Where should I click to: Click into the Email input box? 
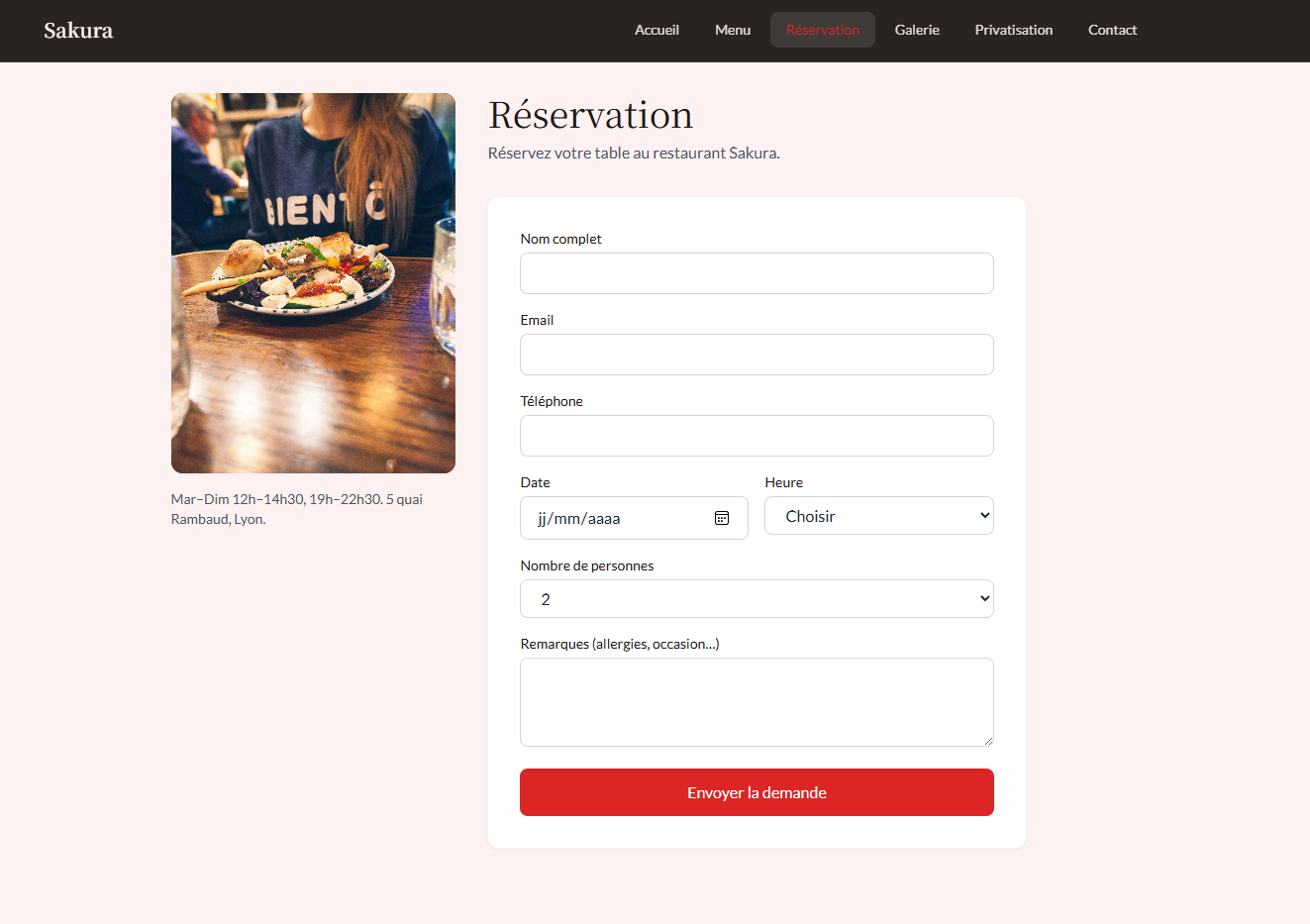coord(756,355)
